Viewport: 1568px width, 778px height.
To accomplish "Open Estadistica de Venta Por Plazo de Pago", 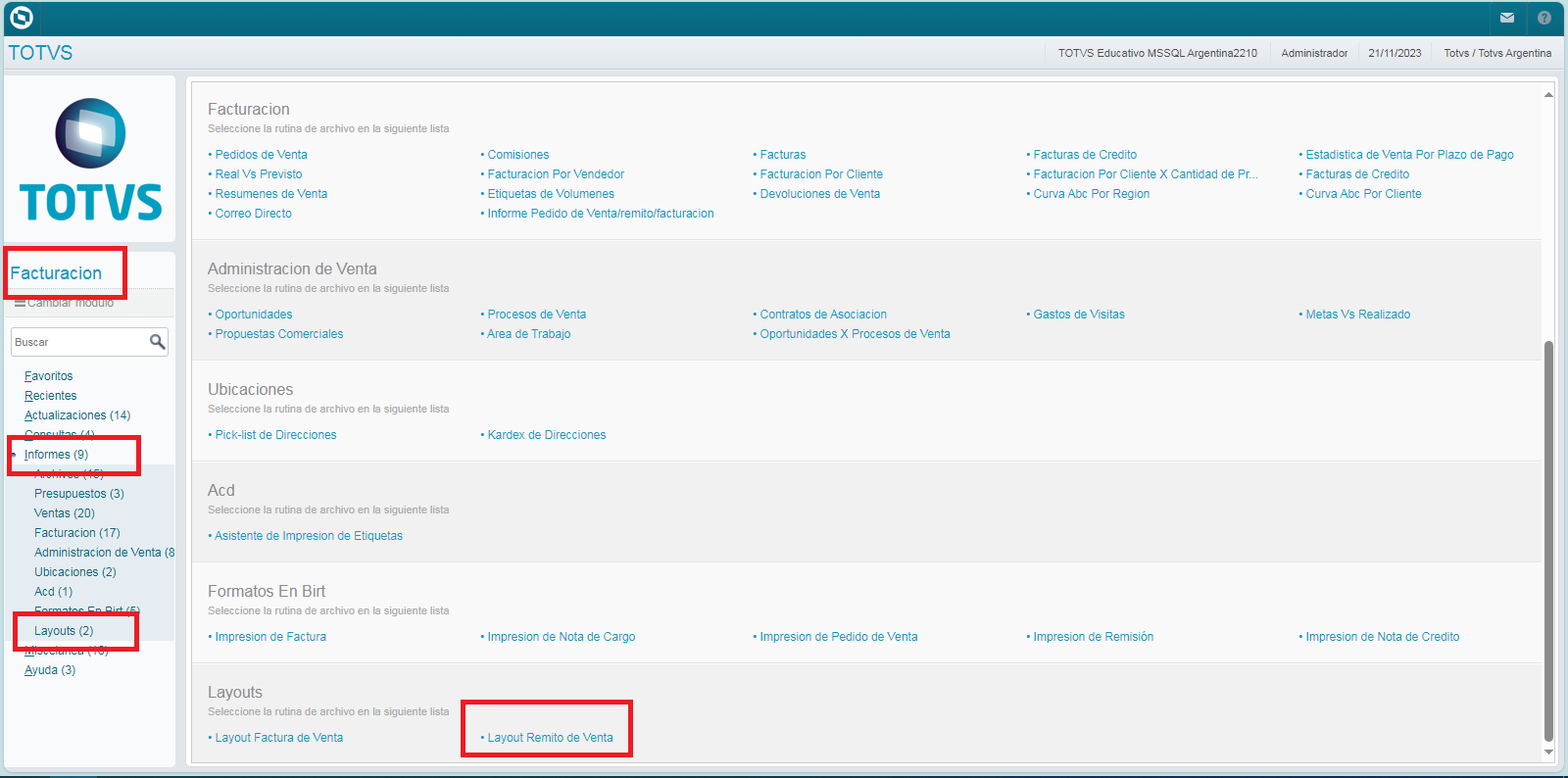I will 1409,155.
